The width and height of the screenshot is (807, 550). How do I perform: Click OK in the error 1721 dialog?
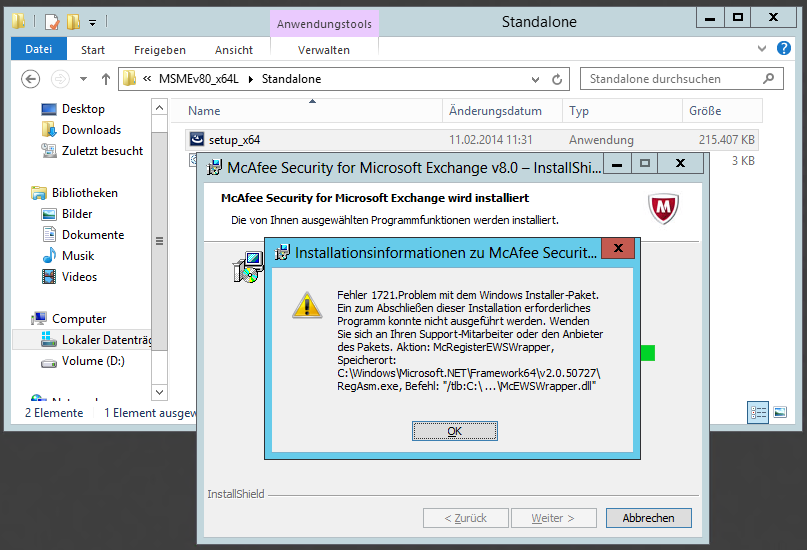click(454, 431)
